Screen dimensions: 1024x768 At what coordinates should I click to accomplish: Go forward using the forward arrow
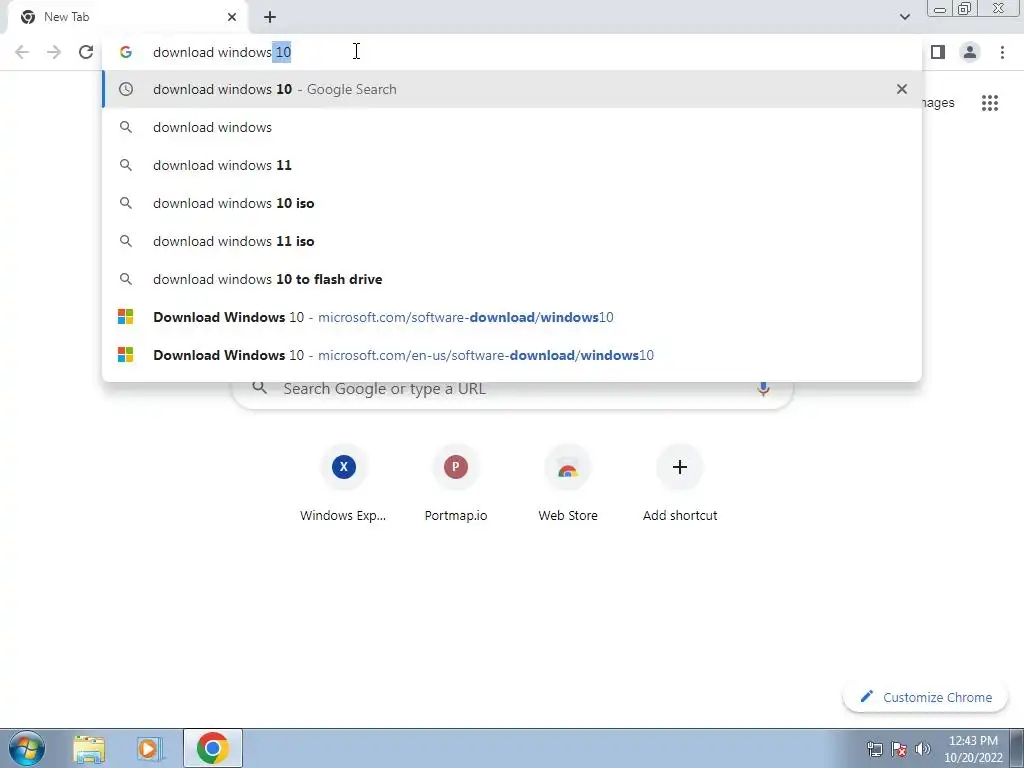54,52
